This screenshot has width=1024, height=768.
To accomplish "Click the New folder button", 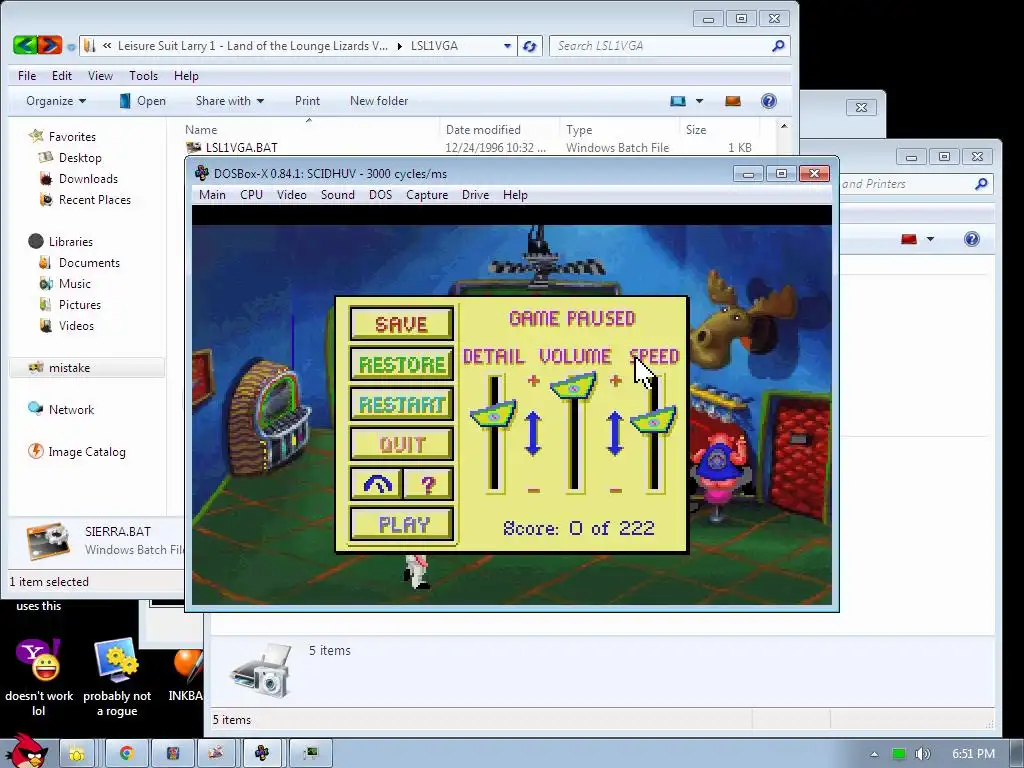I will pos(379,101).
